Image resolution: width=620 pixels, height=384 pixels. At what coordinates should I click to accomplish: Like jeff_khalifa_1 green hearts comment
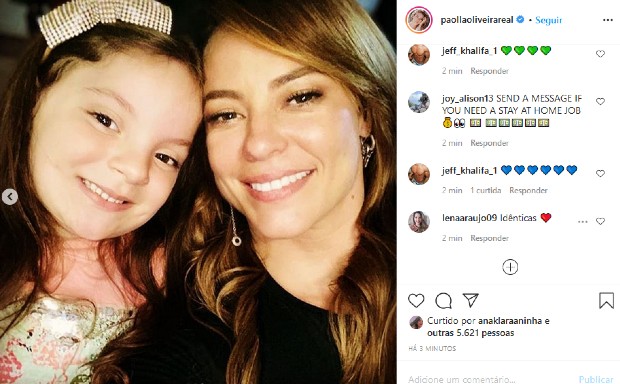point(600,54)
